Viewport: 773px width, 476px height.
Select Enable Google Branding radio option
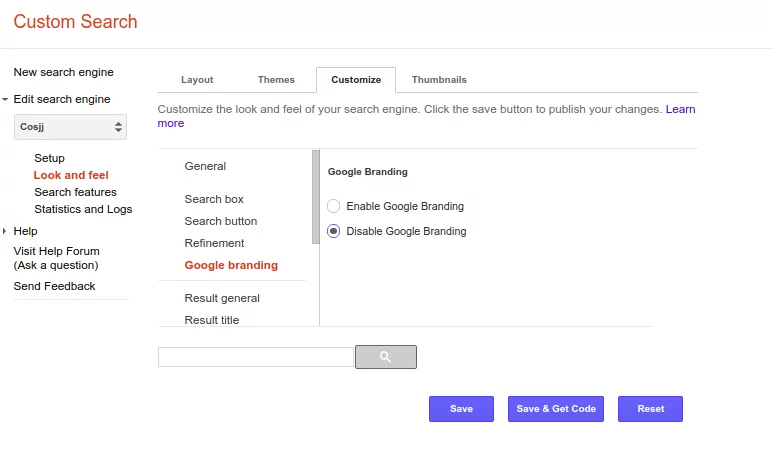click(334, 206)
